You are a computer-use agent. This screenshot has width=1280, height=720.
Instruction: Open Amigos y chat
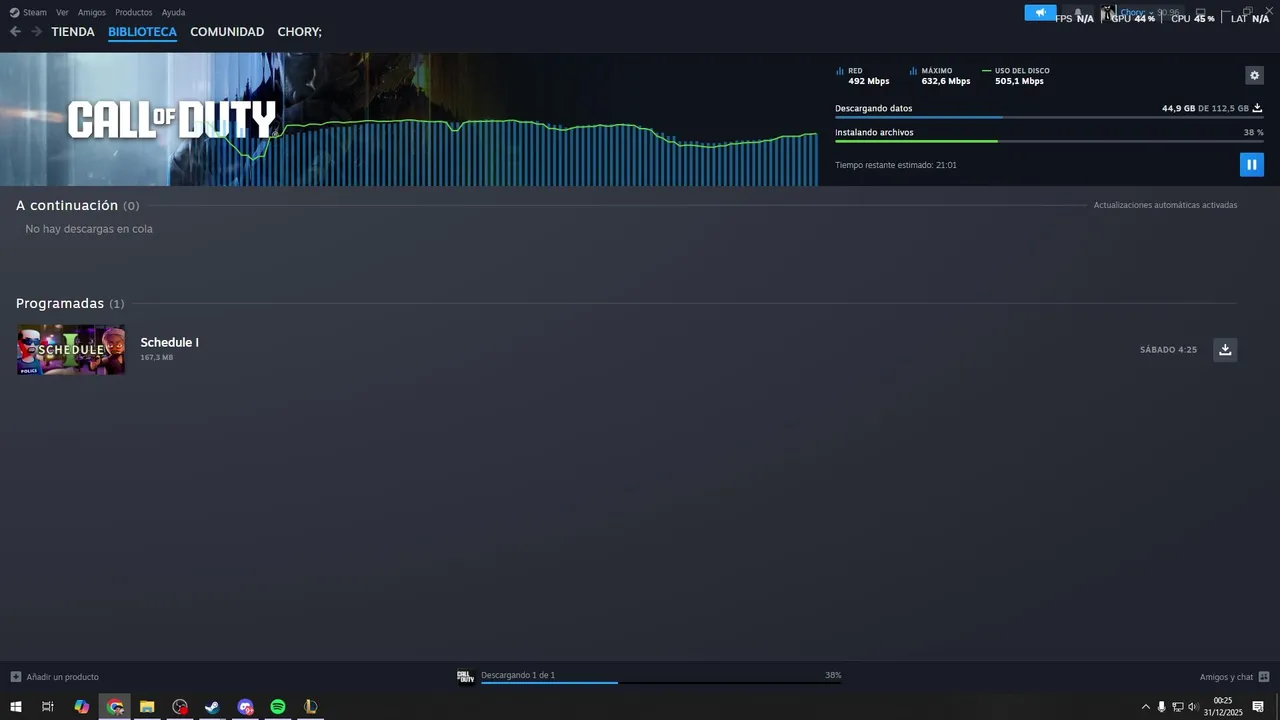coord(1226,677)
